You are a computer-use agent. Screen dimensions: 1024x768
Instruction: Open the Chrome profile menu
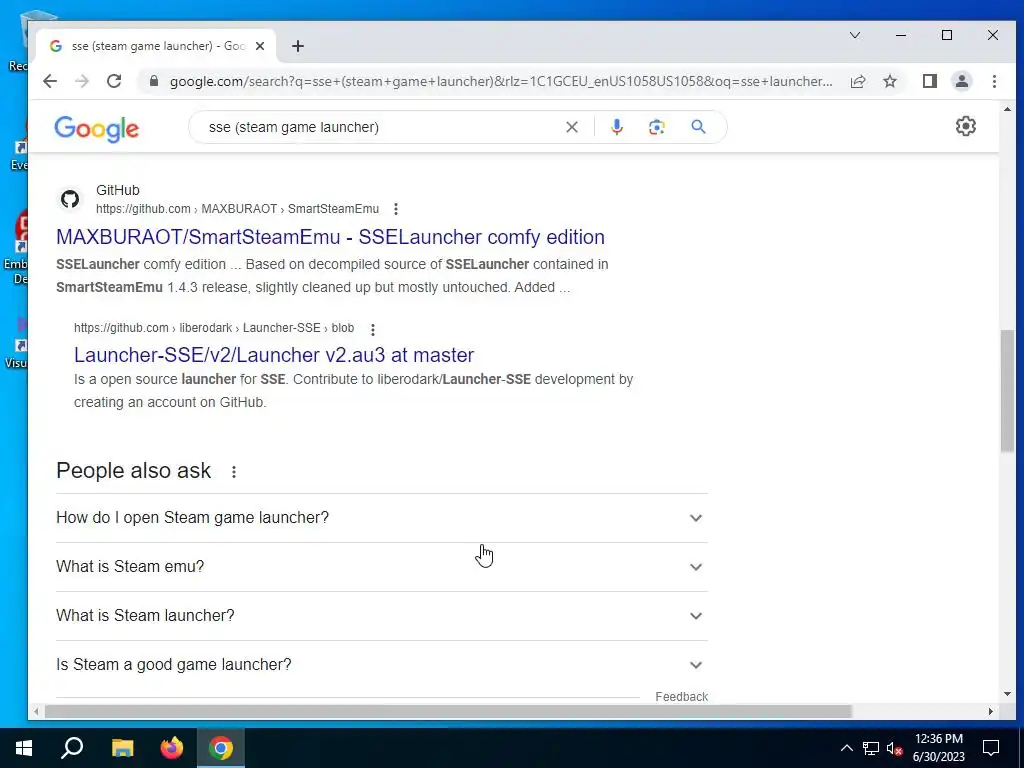(x=962, y=81)
